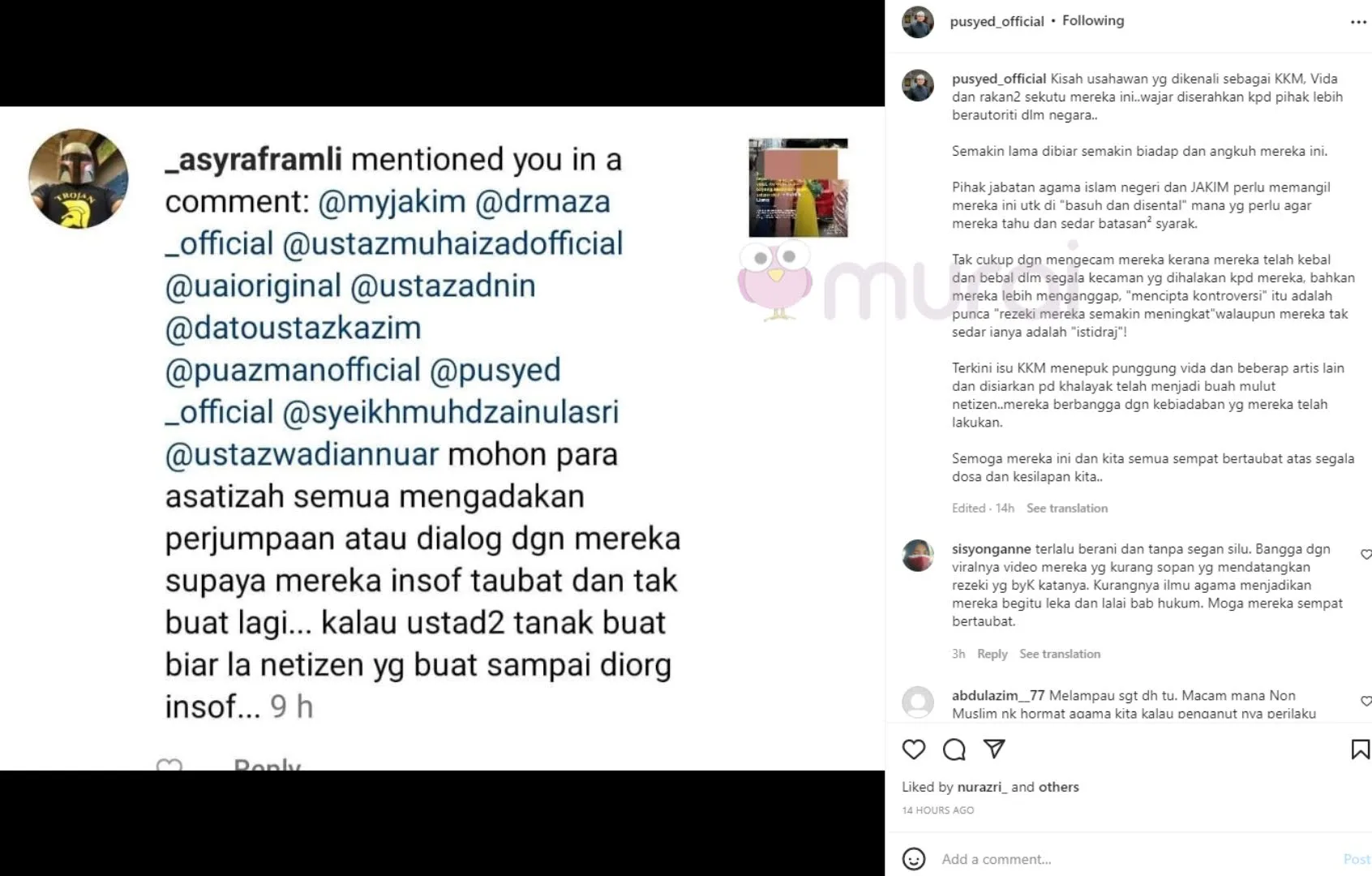Open the comment bubble icon
1372x876 pixels.
tap(954, 749)
